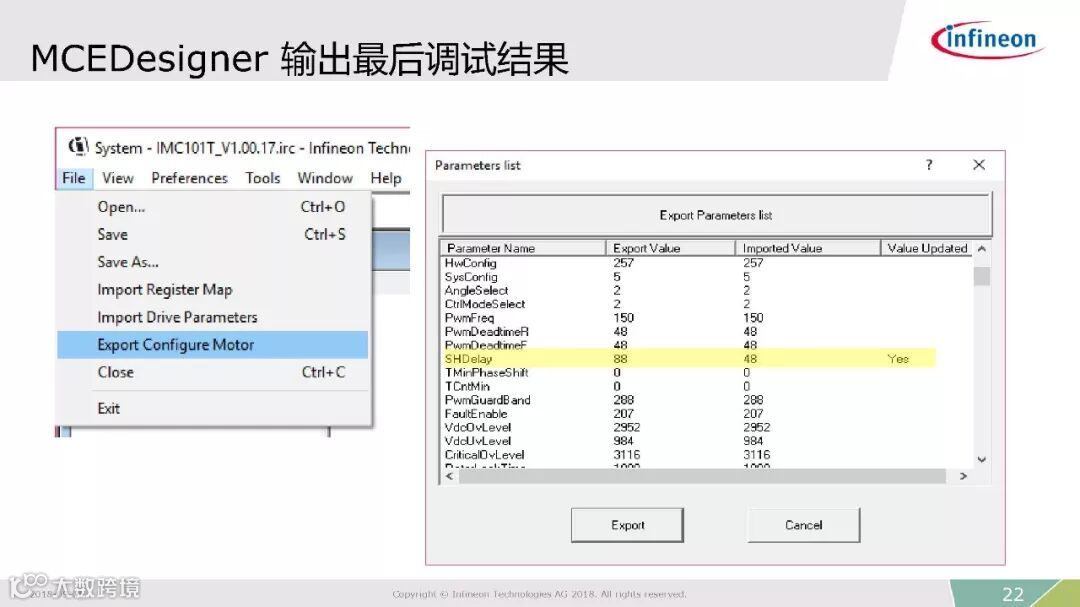The width and height of the screenshot is (1080, 607).
Task: Sort by Export Value column header
Action: click(x=670, y=248)
